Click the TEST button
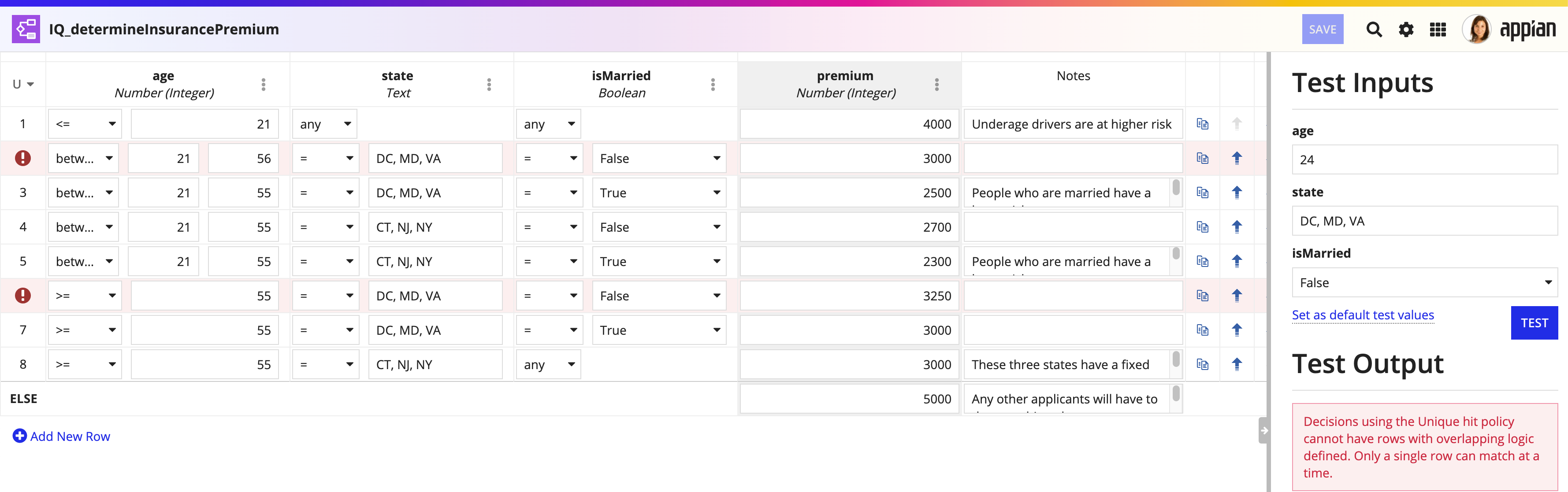 [1534, 323]
